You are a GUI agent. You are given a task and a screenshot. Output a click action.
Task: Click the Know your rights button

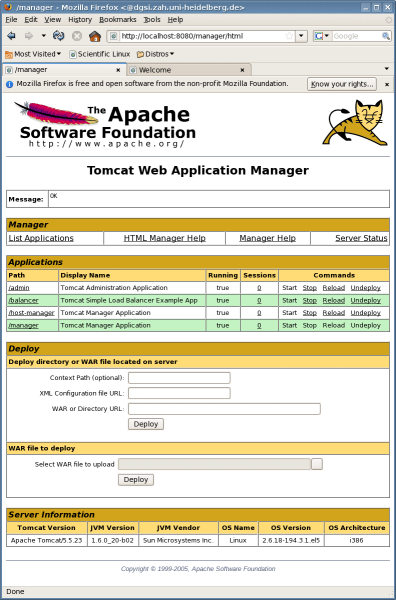coord(342,84)
